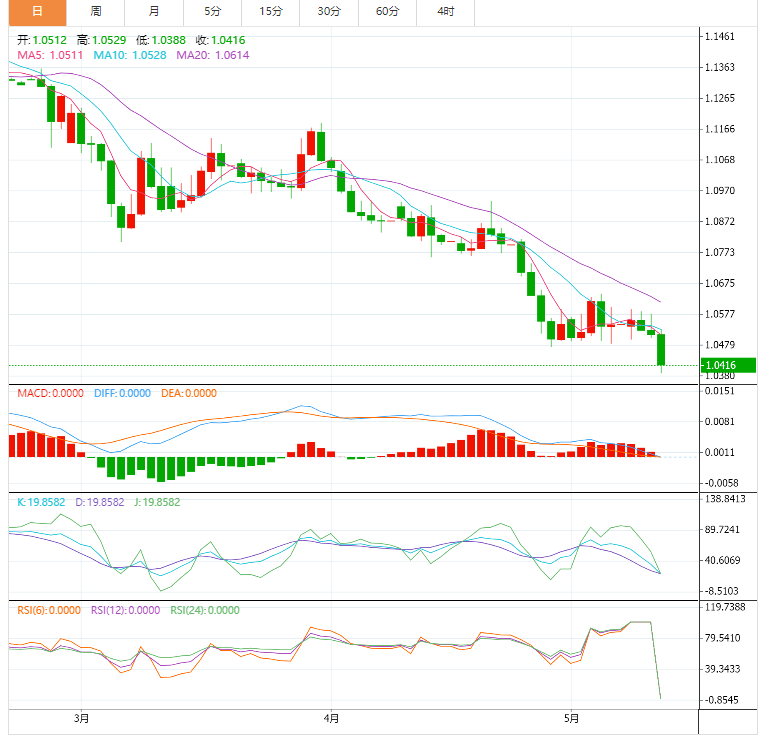
Task: Click the DEA: 0.0000 indicator label
Action: point(189,393)
